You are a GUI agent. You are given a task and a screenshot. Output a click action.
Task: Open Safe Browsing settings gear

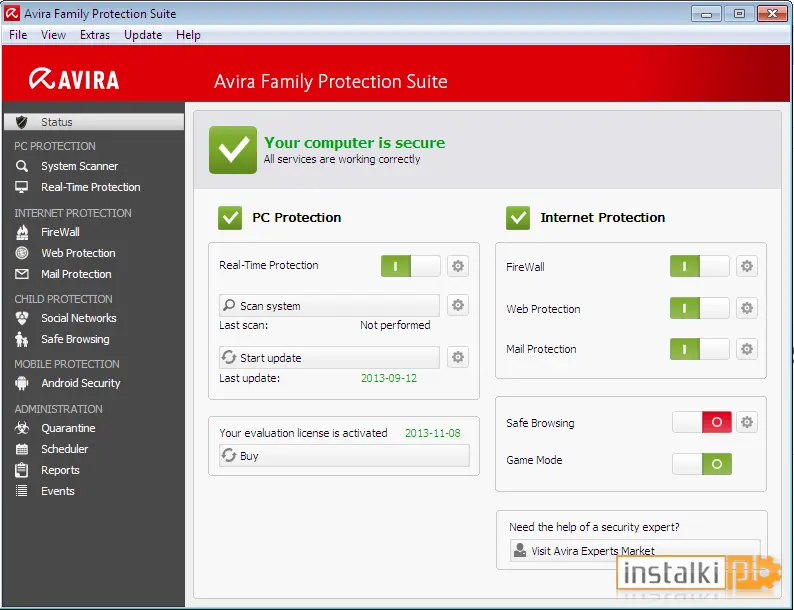(x=747, y=422)
